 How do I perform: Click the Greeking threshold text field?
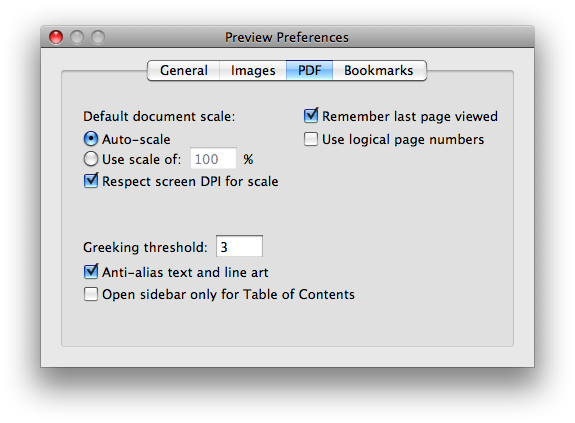[239, 246]
